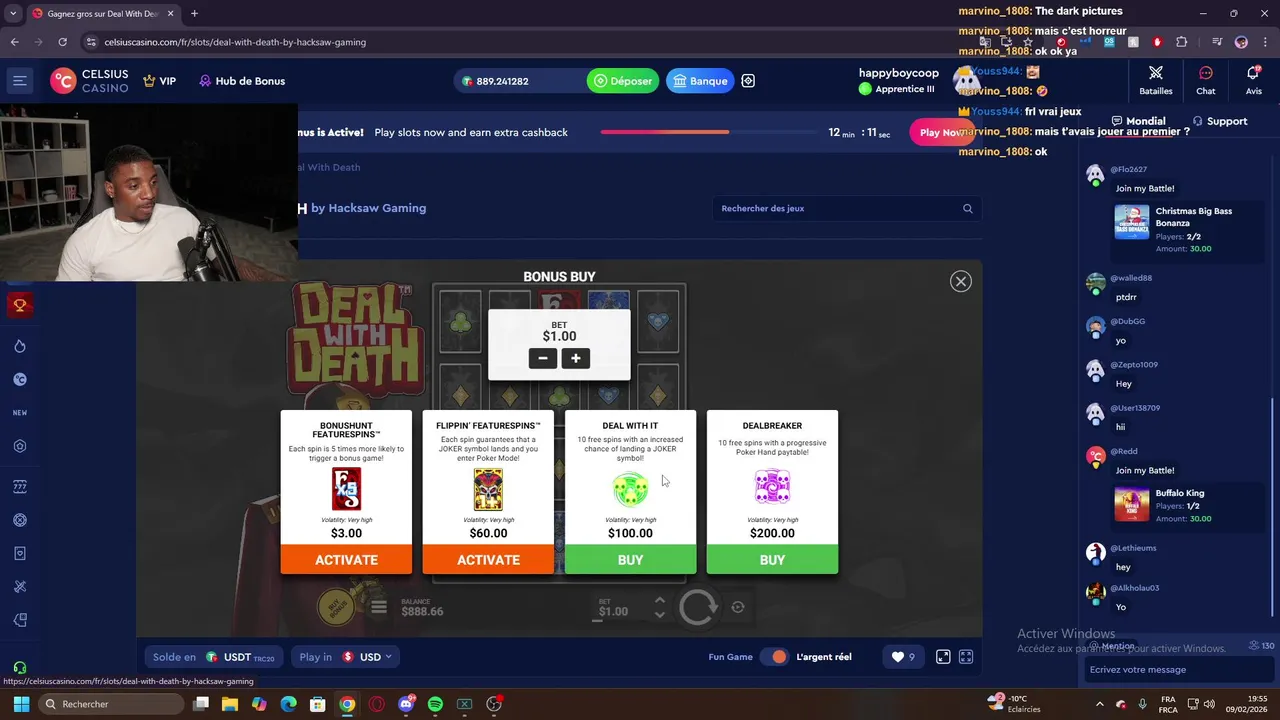The image size is (1280, 720).
Task: Click the green headset support icon in sidebar
Action: (20, 668)
